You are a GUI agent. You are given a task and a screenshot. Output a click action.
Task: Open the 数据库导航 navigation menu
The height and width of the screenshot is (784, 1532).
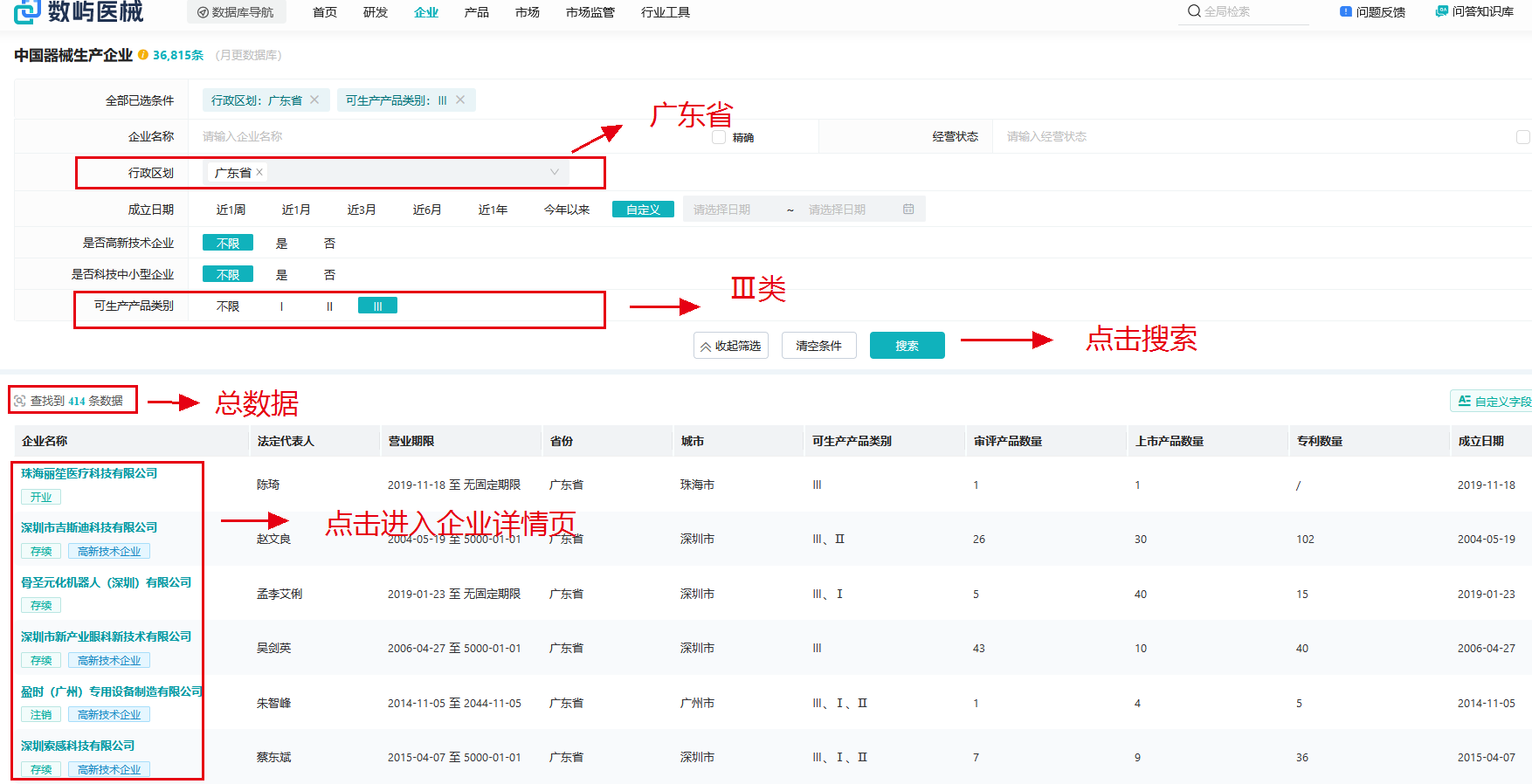click(x=236, y=12)
